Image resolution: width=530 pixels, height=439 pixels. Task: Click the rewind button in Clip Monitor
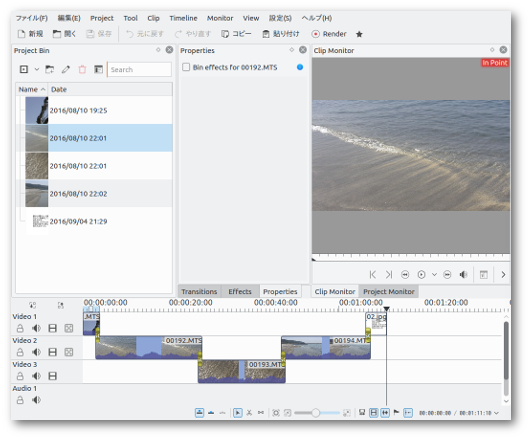[x=405, y=274]
